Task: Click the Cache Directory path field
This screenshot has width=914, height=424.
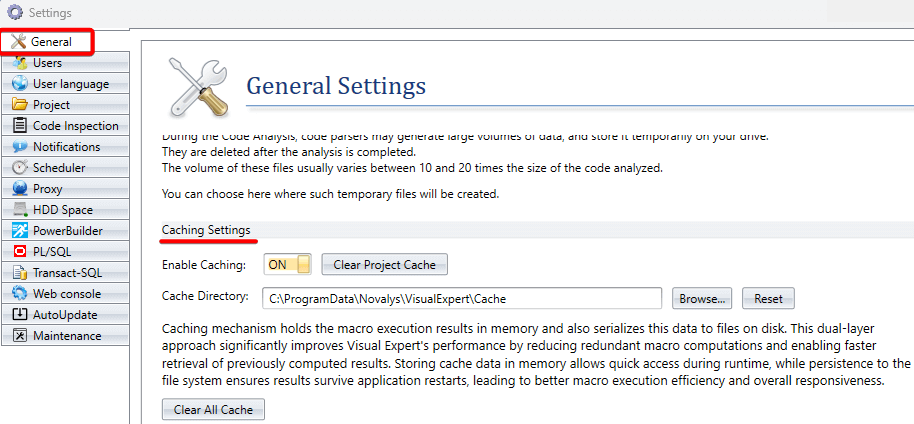Action: [462, 298]
